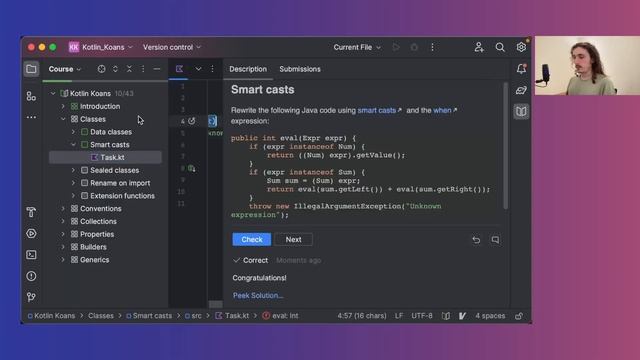Click UTF-8 encoding in status bar

(x=422, y=316)
